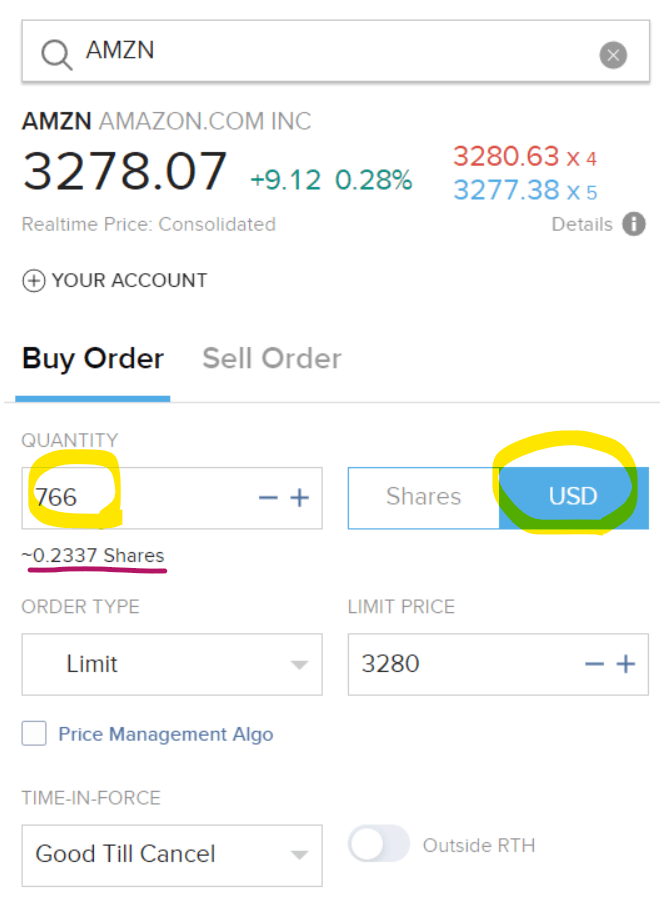Select the Buy Order tab

tap(93, 358)
